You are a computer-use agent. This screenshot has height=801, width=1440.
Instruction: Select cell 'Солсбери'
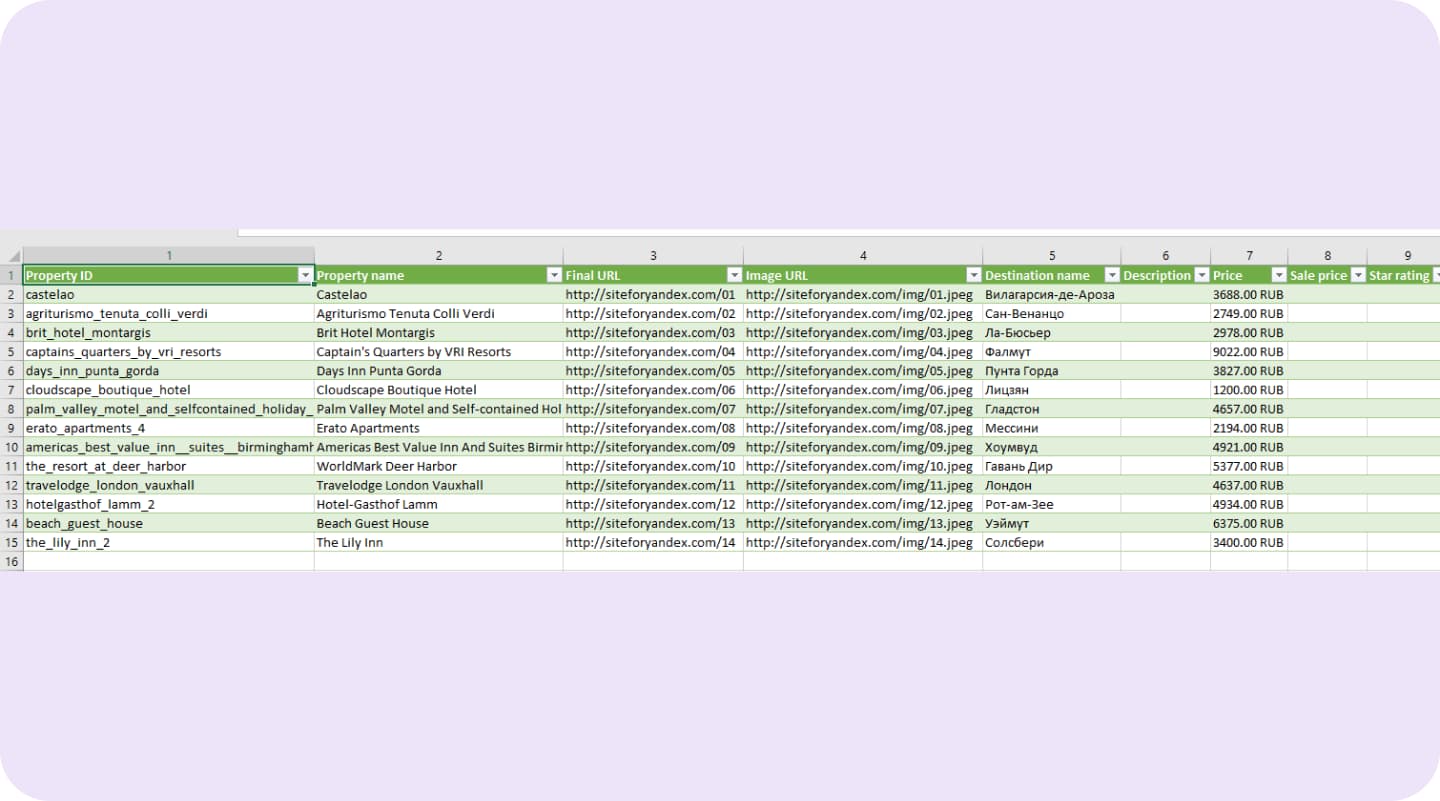(x=1052, y=542)
